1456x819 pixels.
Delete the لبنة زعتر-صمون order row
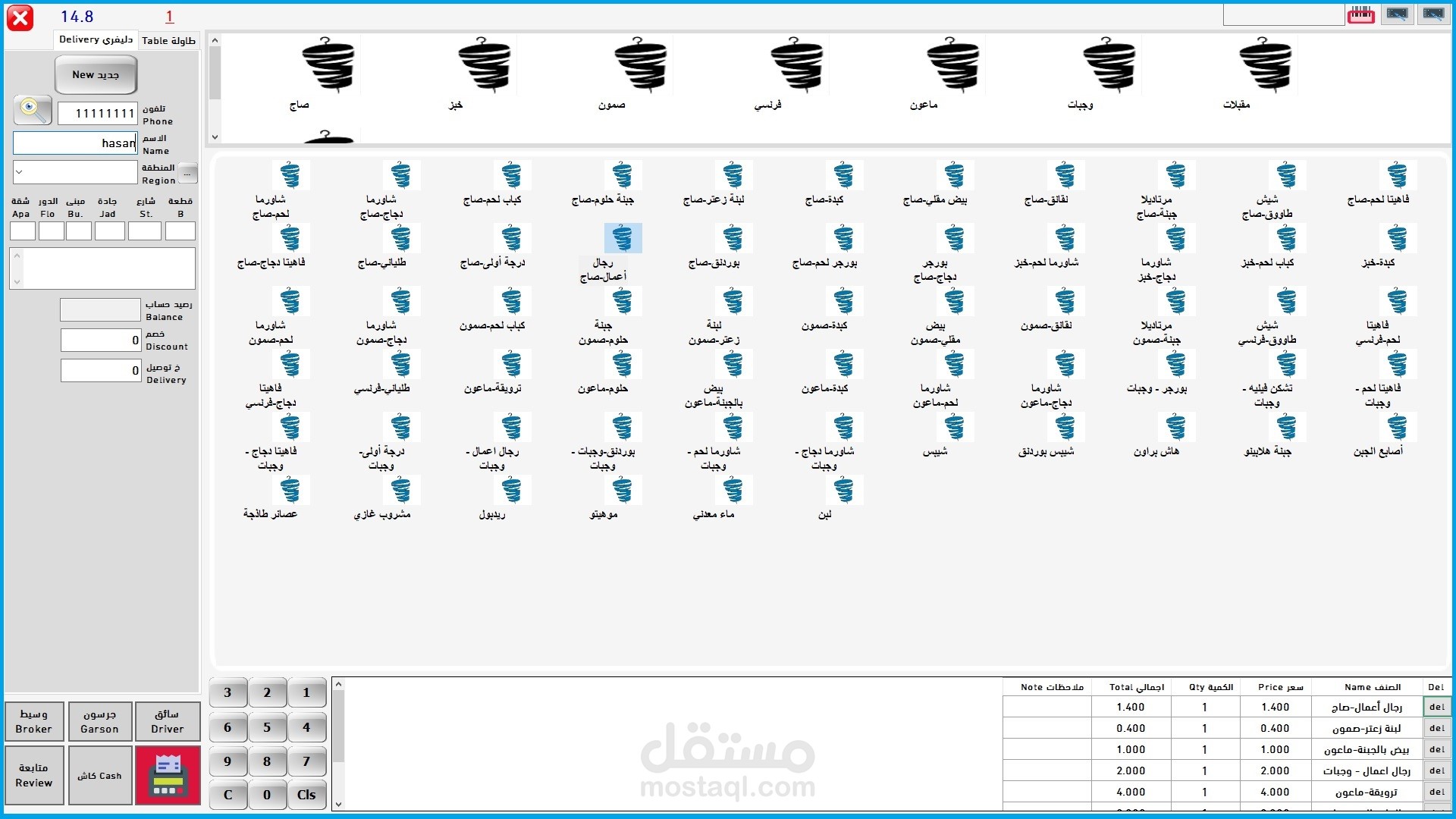tap(1437, 728)
